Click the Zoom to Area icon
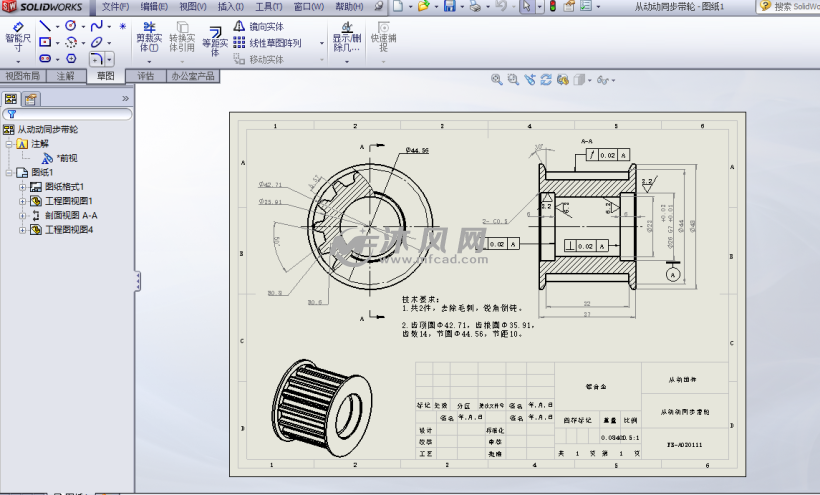The image size is (820, 495). (513, 79)
